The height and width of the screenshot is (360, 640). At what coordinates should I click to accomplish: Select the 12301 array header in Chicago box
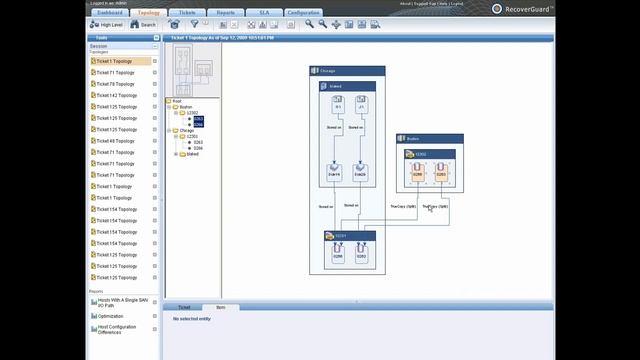click(350, 236)
